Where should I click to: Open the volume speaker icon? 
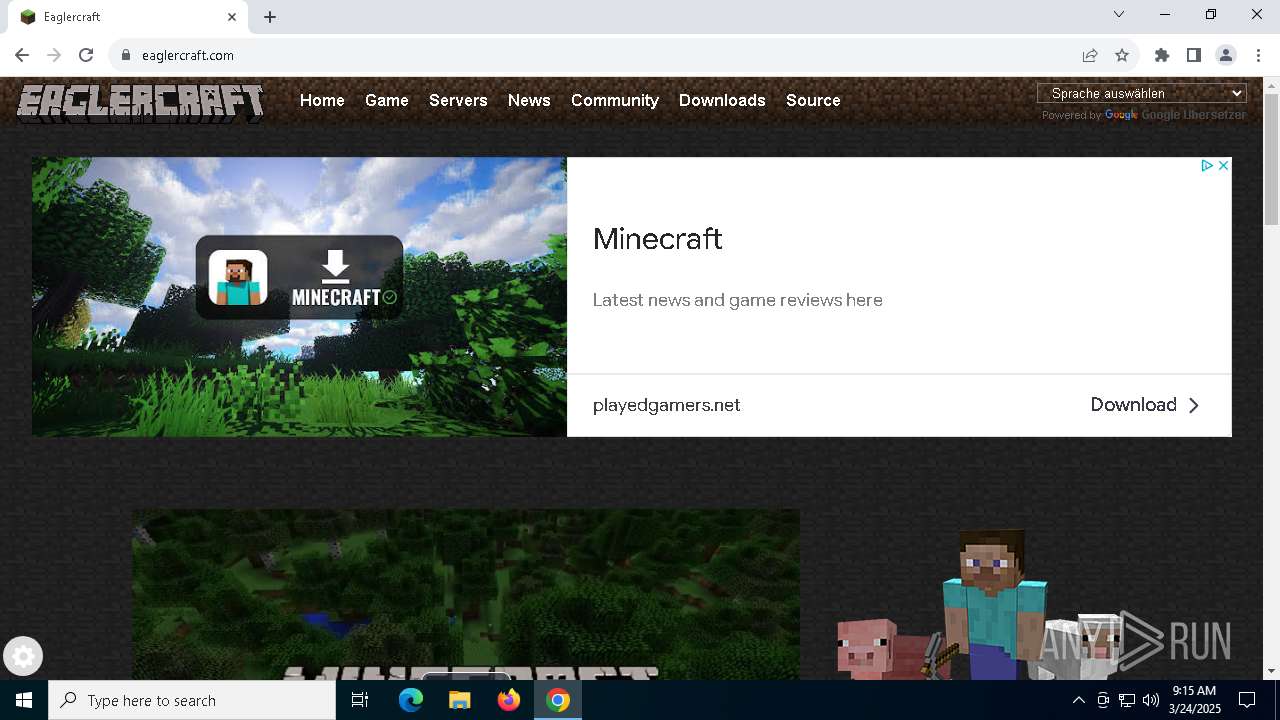[1150, 700]
